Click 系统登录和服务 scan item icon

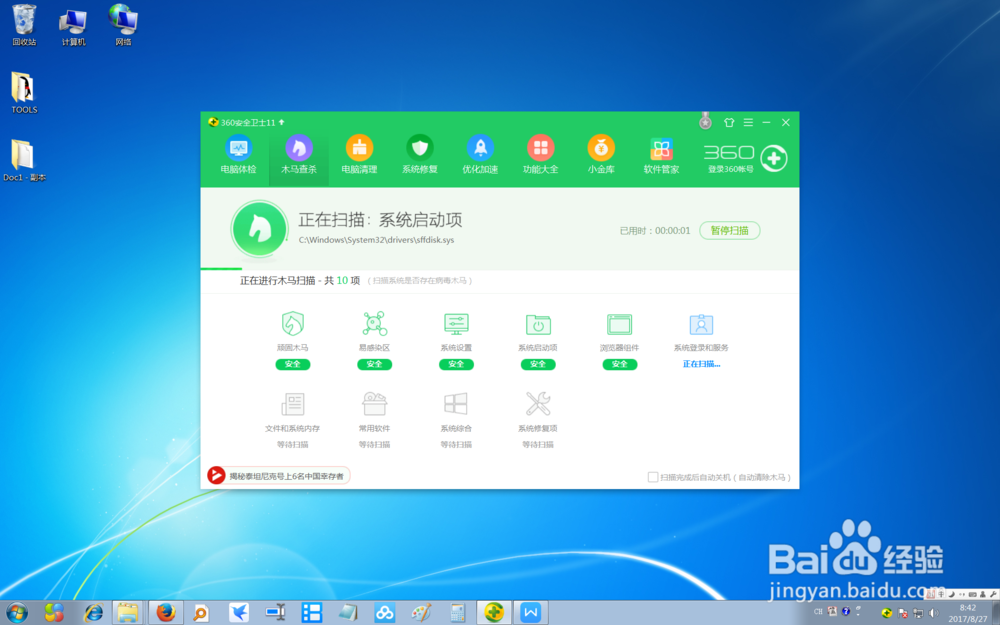coord(701,324)
